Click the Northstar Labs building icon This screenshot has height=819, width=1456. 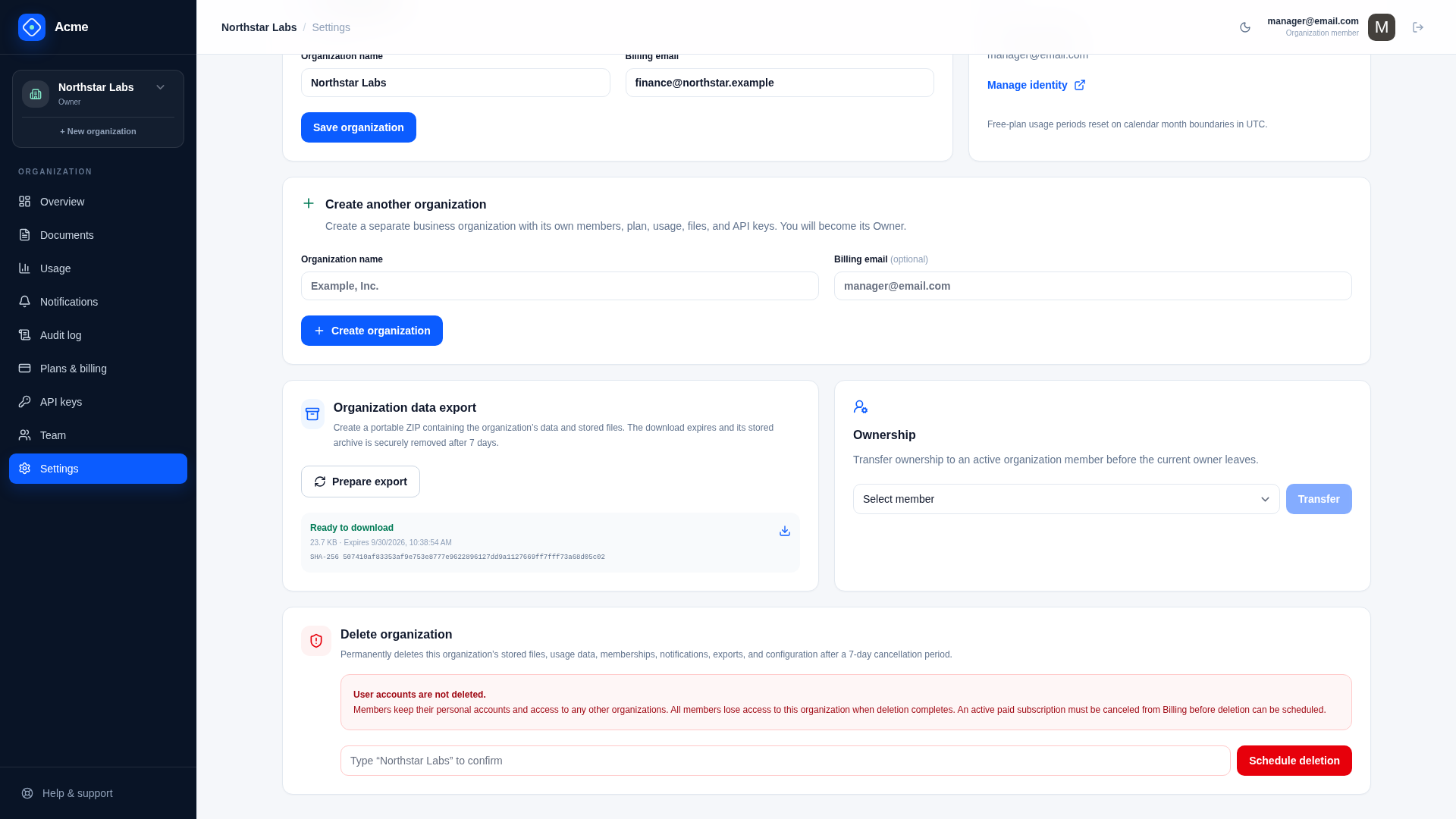coord(36,94)
